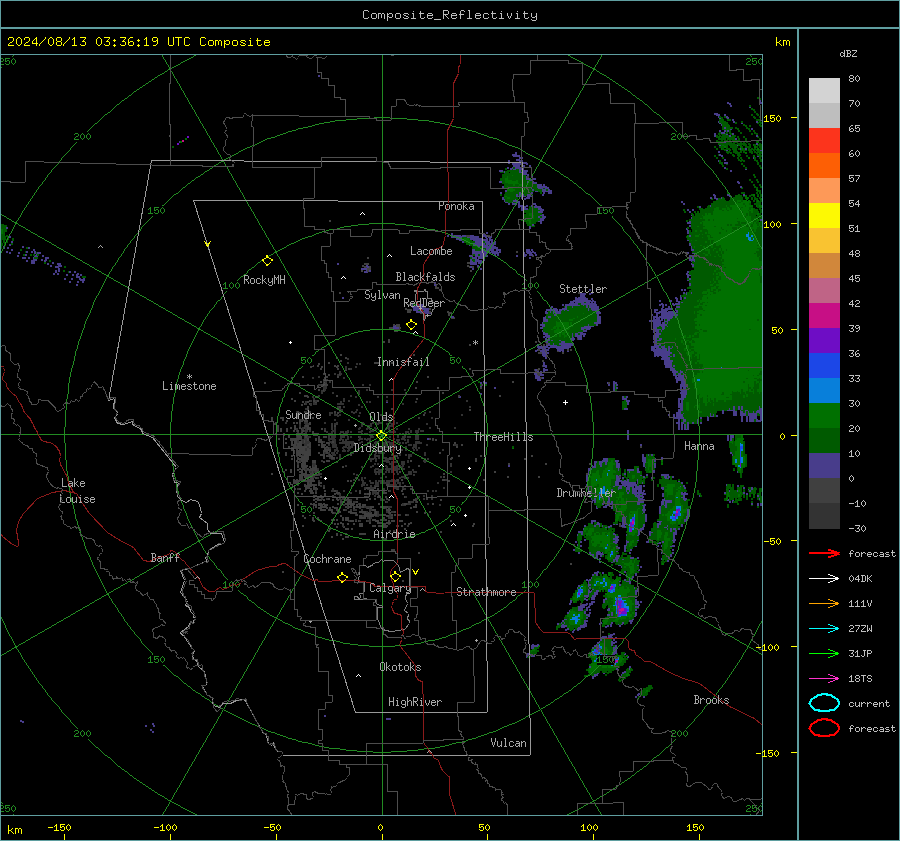Click the green 31JP arrow legend icon
Screen dimensions: 900x841
[x=824, y=653]
